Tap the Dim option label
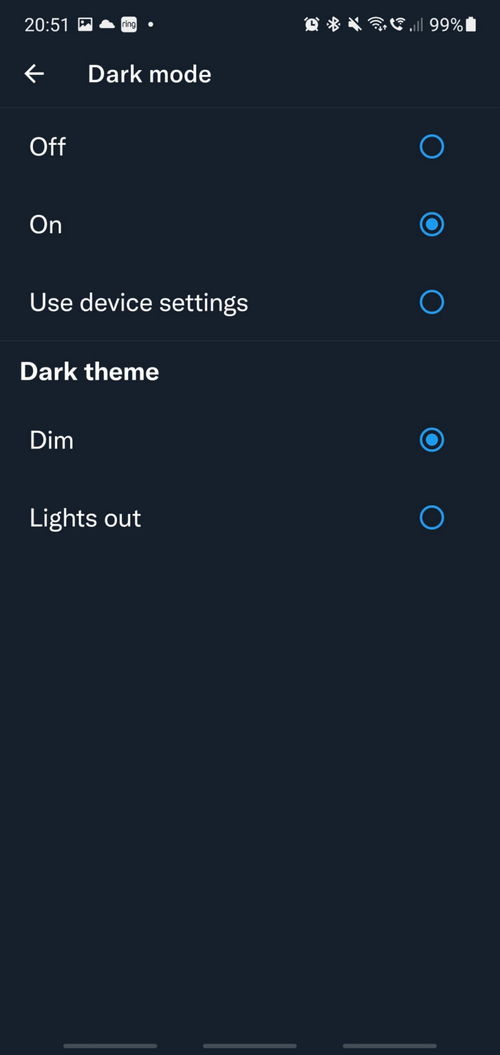 [51, 441]
